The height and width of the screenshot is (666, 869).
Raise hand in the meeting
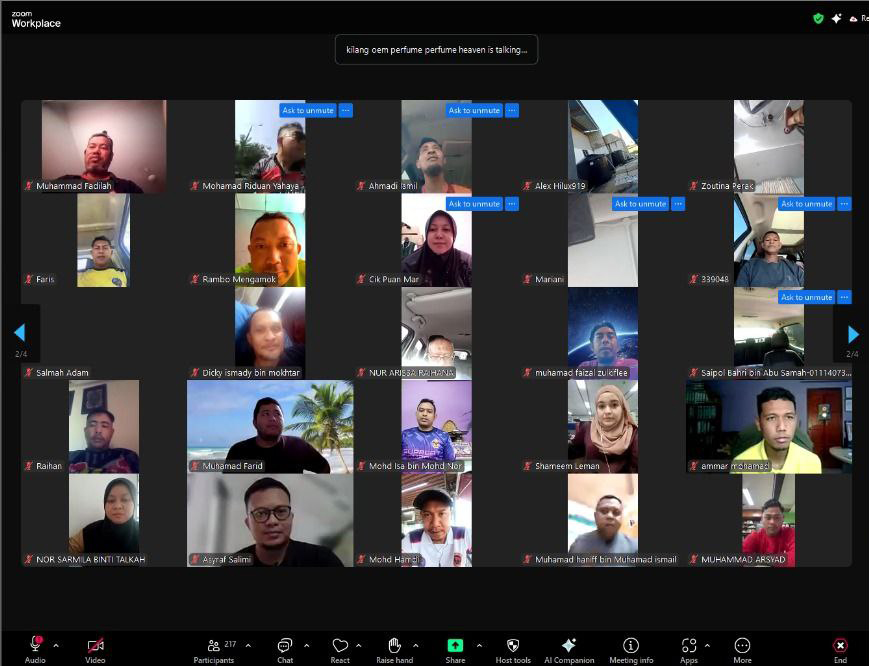[395, 647]
